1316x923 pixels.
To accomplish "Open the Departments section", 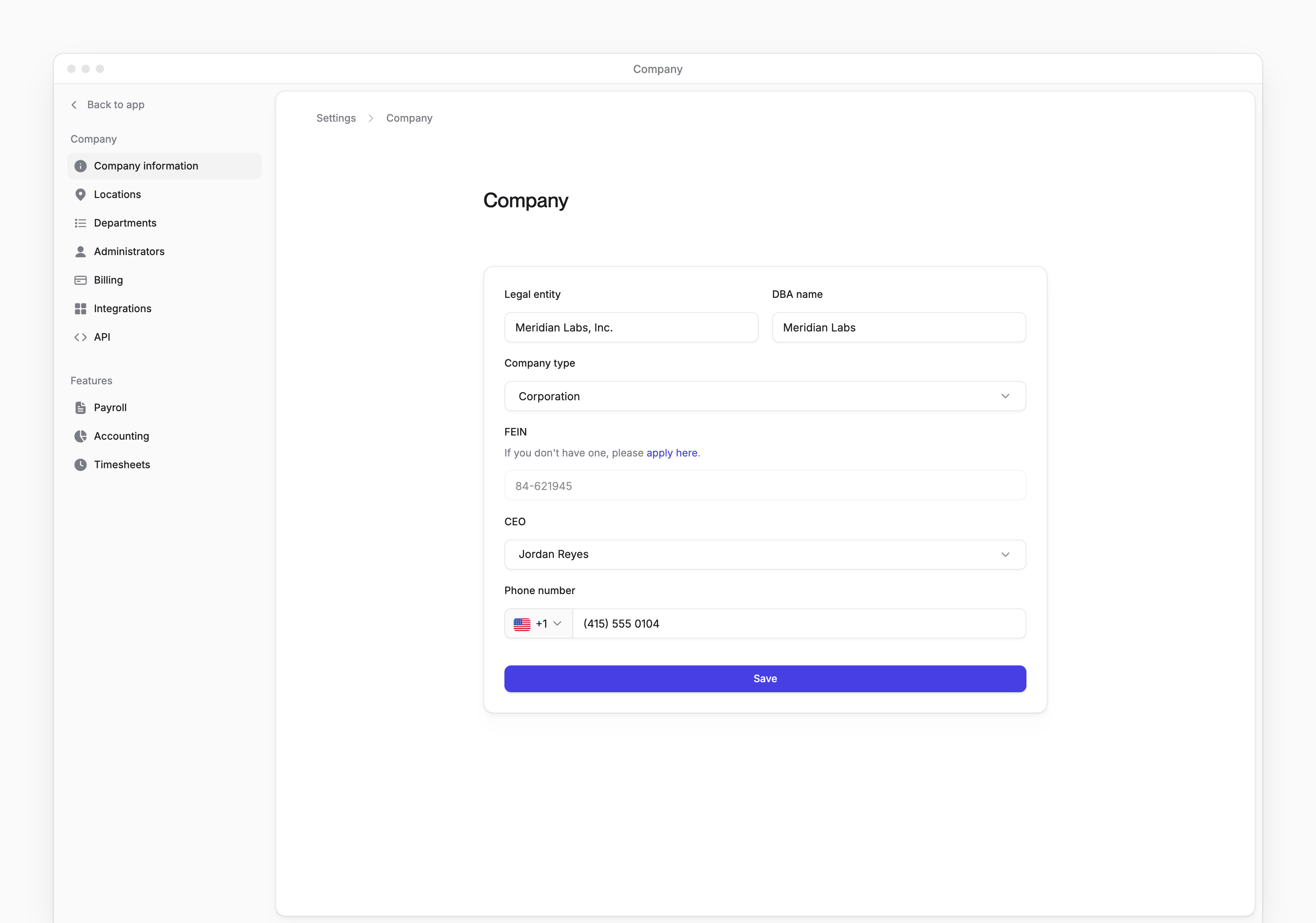I will click(164, 223).
